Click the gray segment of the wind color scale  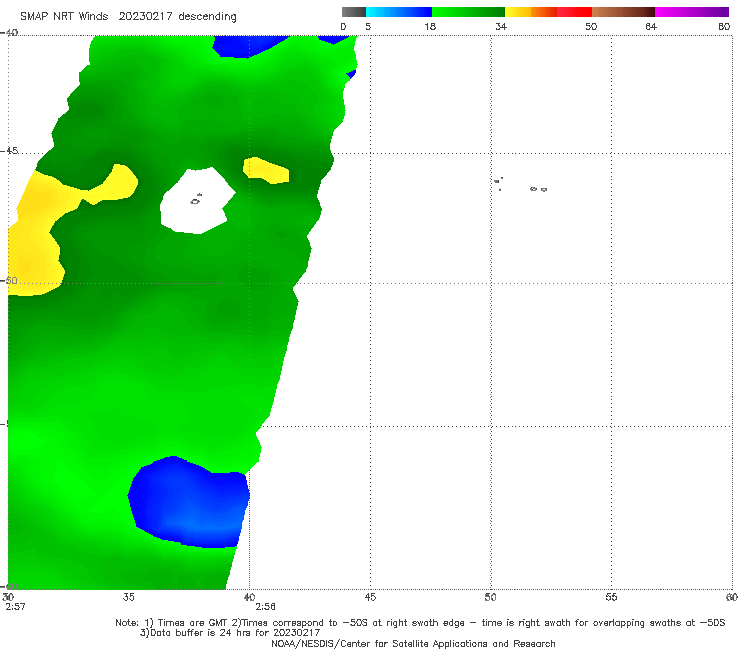click(353, 12)
